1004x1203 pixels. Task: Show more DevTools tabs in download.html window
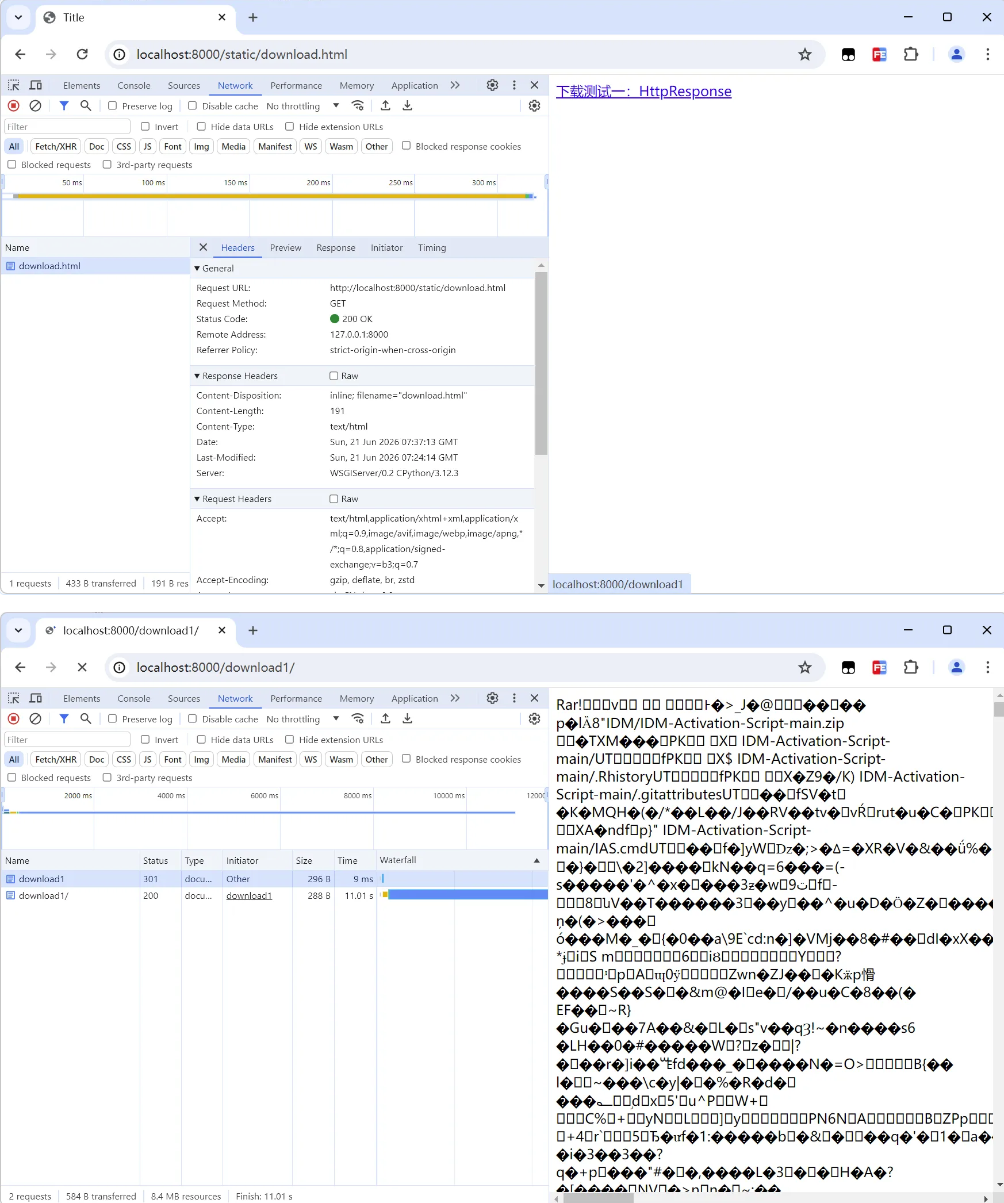[x=455, y=86]
